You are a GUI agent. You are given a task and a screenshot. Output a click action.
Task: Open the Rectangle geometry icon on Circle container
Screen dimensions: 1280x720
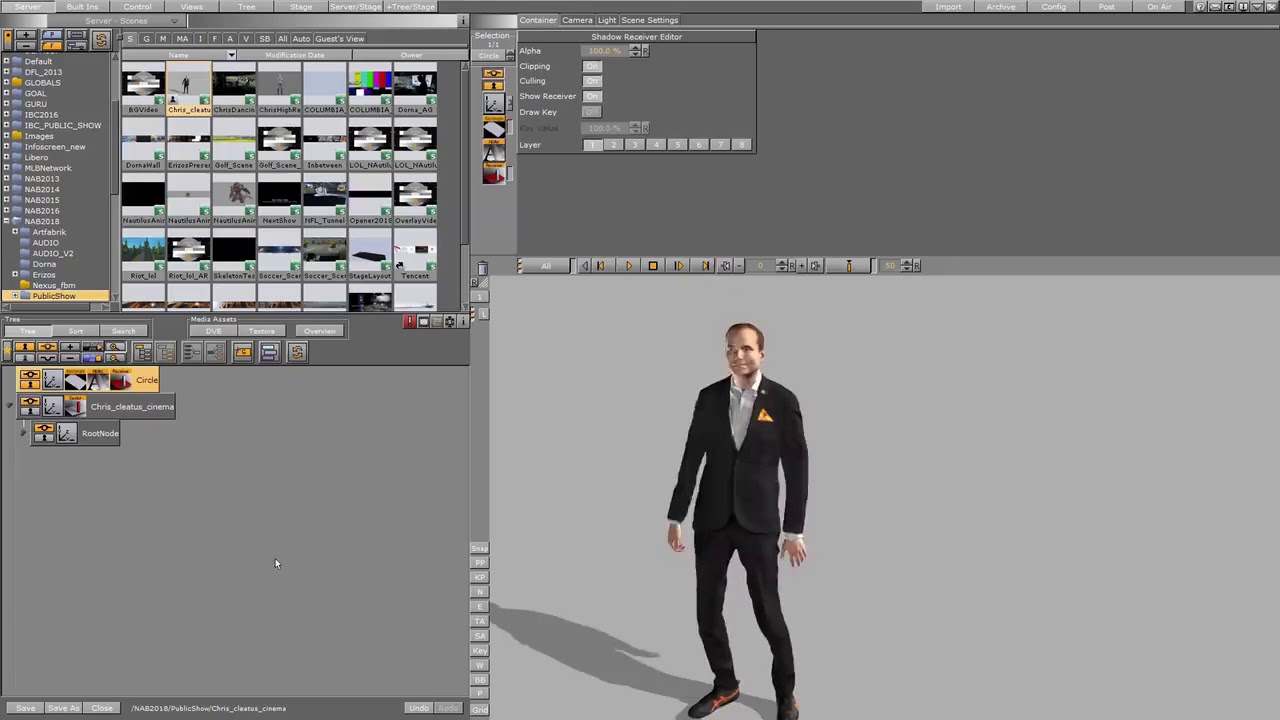tap(76, 380)
